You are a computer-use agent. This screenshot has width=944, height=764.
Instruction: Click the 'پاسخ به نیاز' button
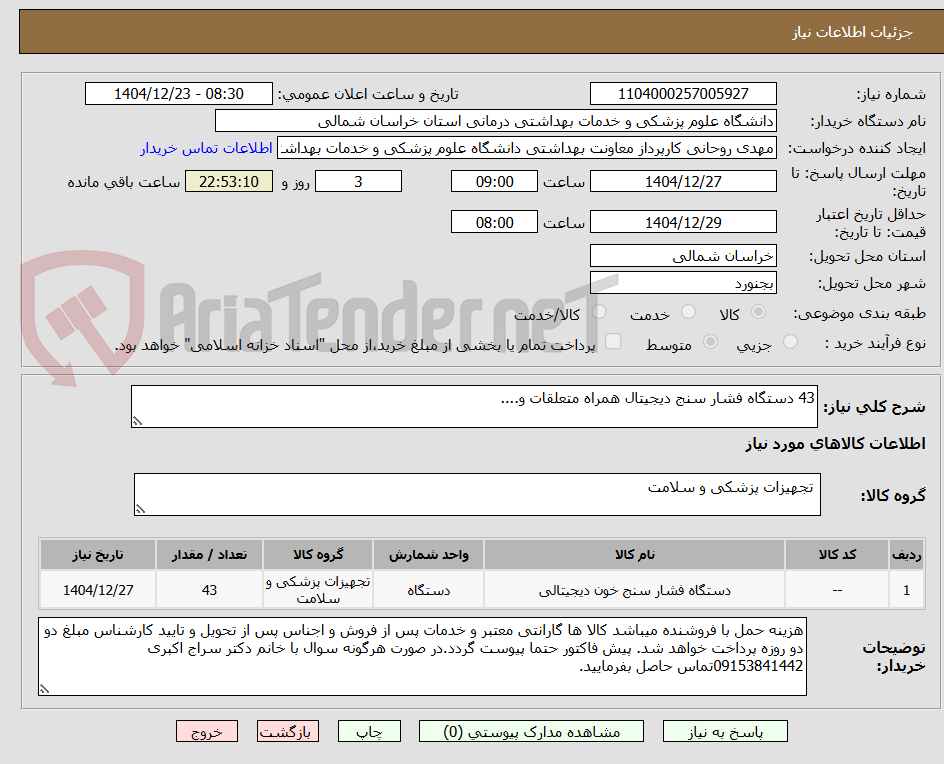725,731
